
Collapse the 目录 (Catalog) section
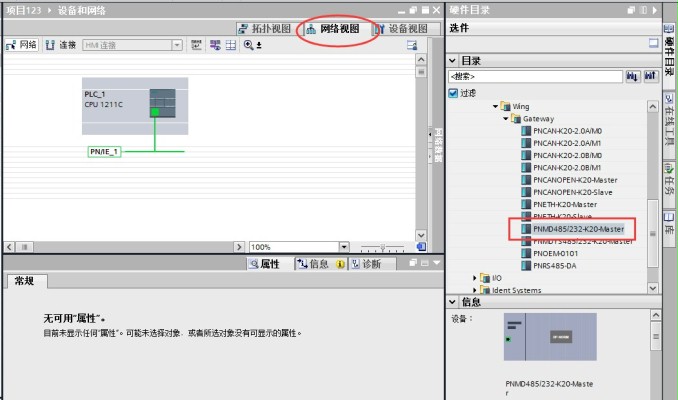tap(453, 61)
